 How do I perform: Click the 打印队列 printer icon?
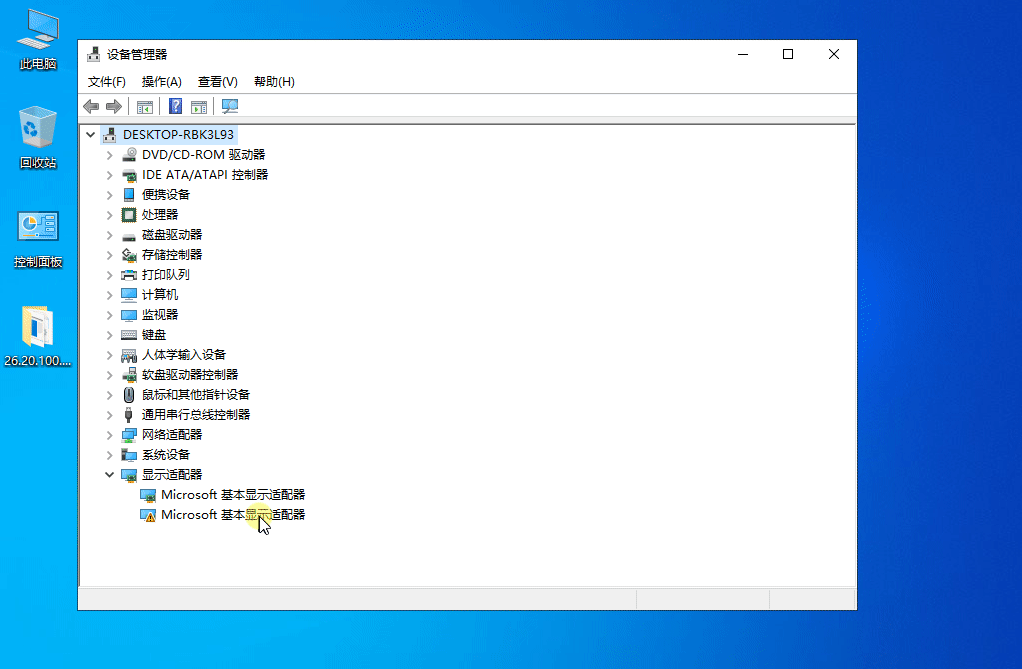click(x=129, y=275)
